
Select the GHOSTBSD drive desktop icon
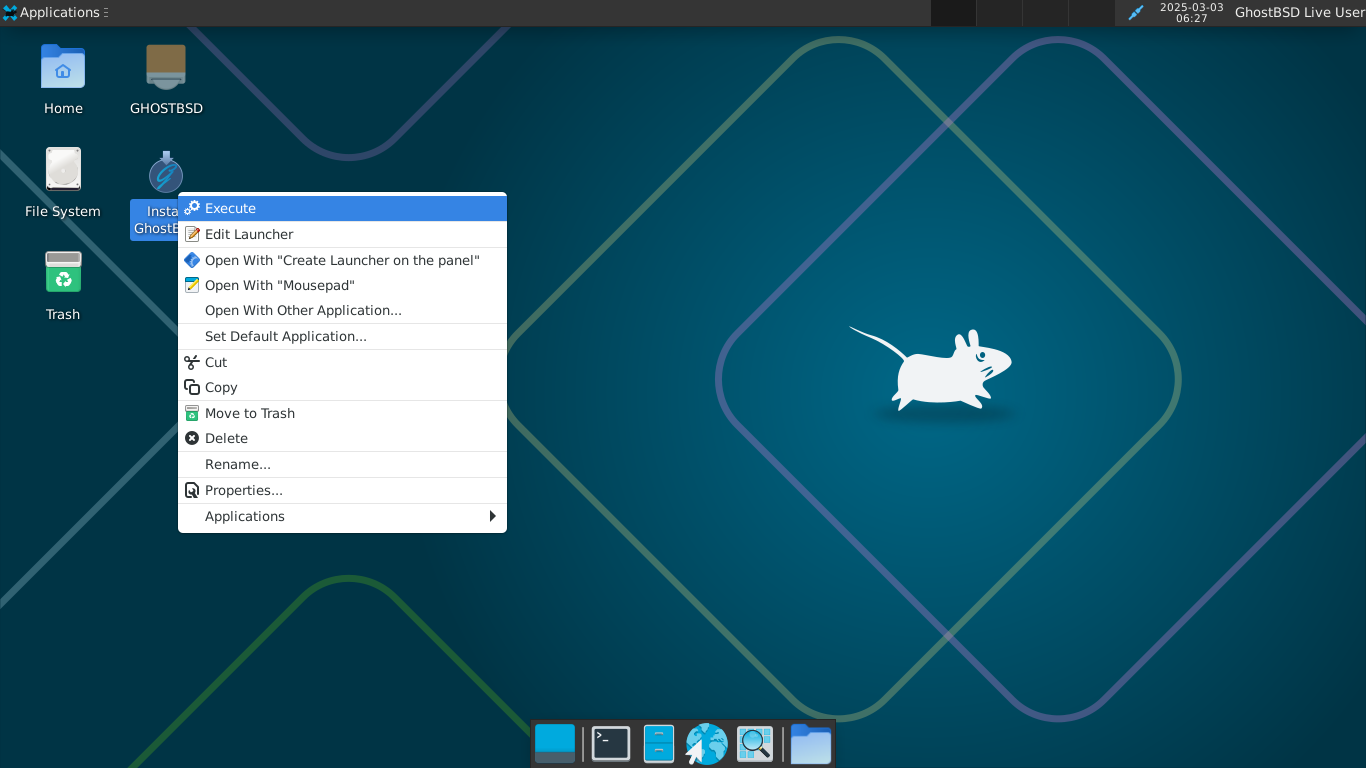coord(166,80)
